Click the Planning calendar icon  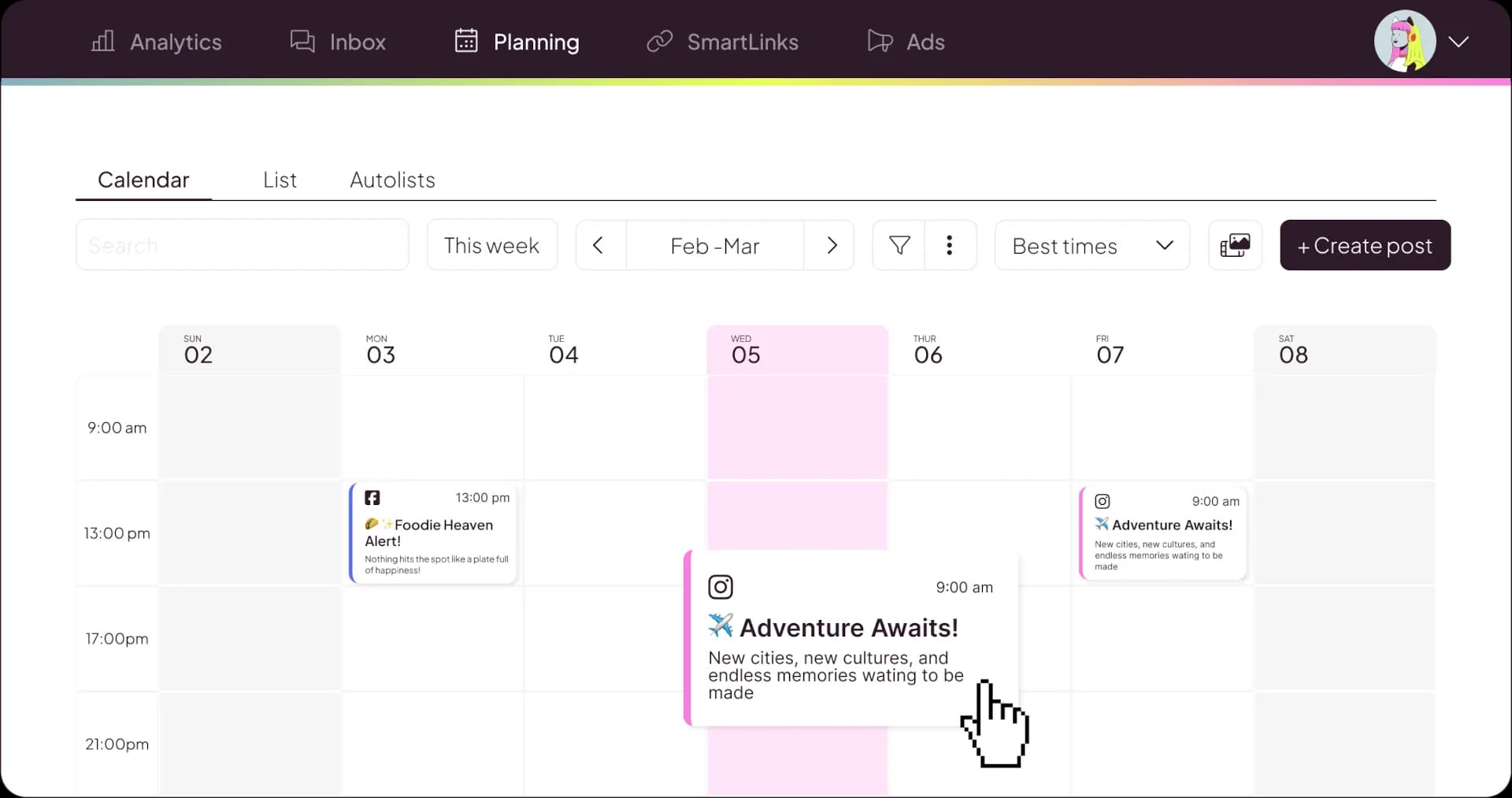[465, 41]
